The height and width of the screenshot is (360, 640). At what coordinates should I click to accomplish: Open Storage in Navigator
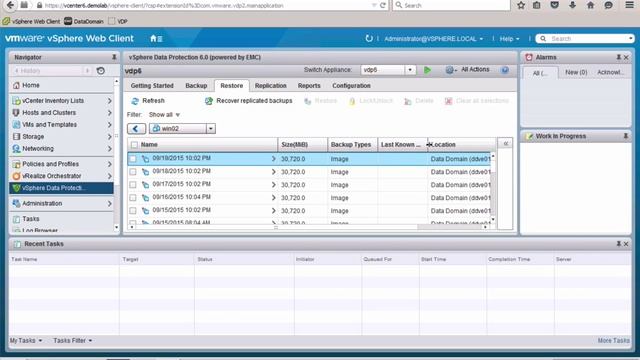pos(61,137)
